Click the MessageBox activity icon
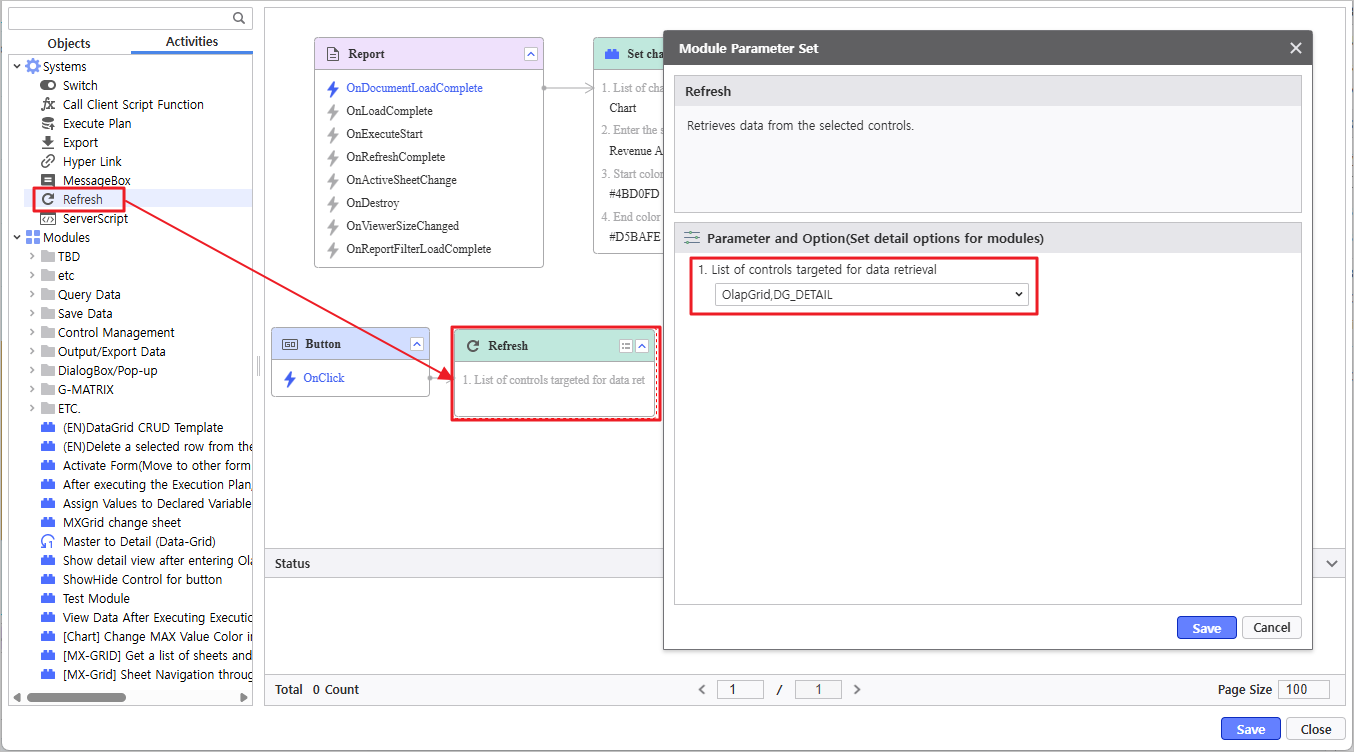1354x752 pixels. (x=48, y=181)
